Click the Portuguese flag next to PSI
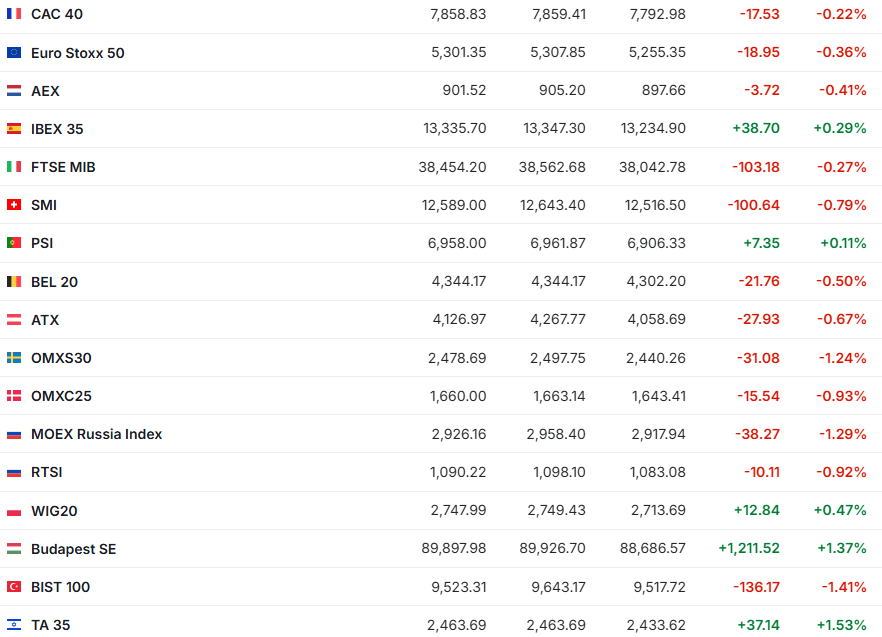This screenshot has width=882, height=637. pos(14,243)
